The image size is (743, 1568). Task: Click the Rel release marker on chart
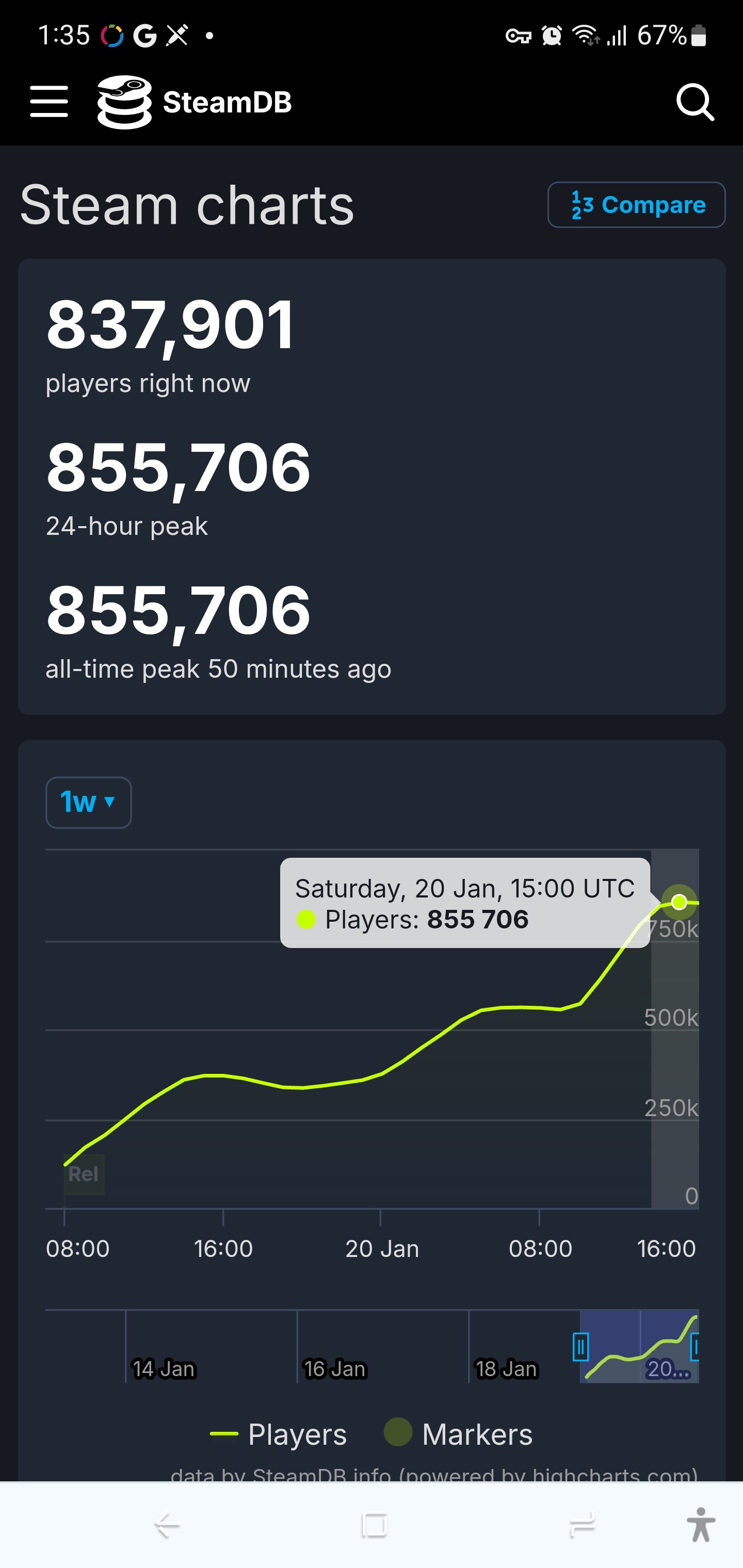[84, 1173]
